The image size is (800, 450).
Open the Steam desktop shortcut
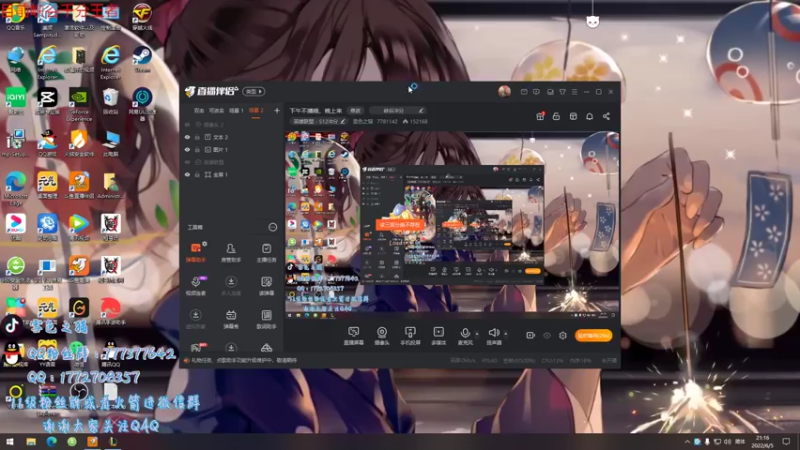(142, 60)
